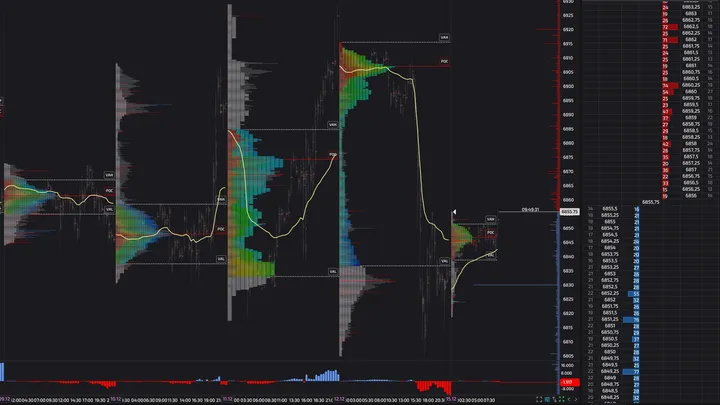
Task: Select the 12.12 date marker on time axis
Action: coord(338,399)
